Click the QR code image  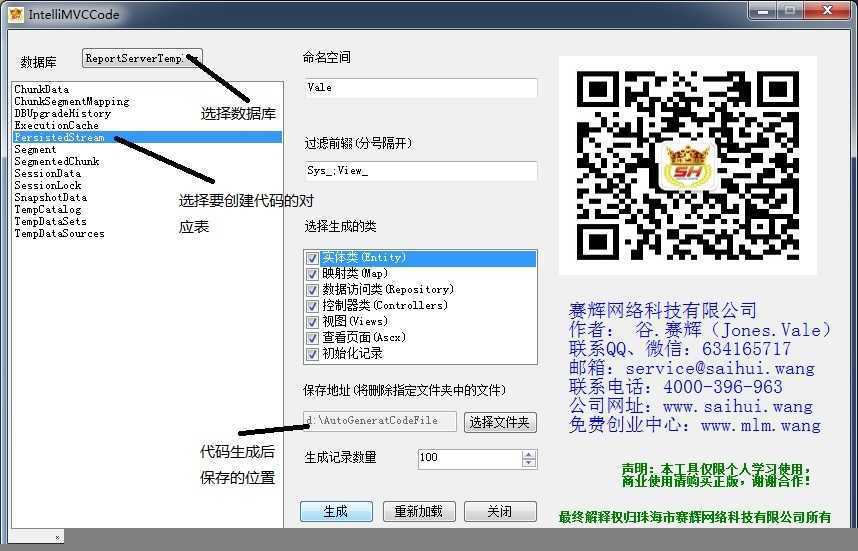[x=688, y=166]
